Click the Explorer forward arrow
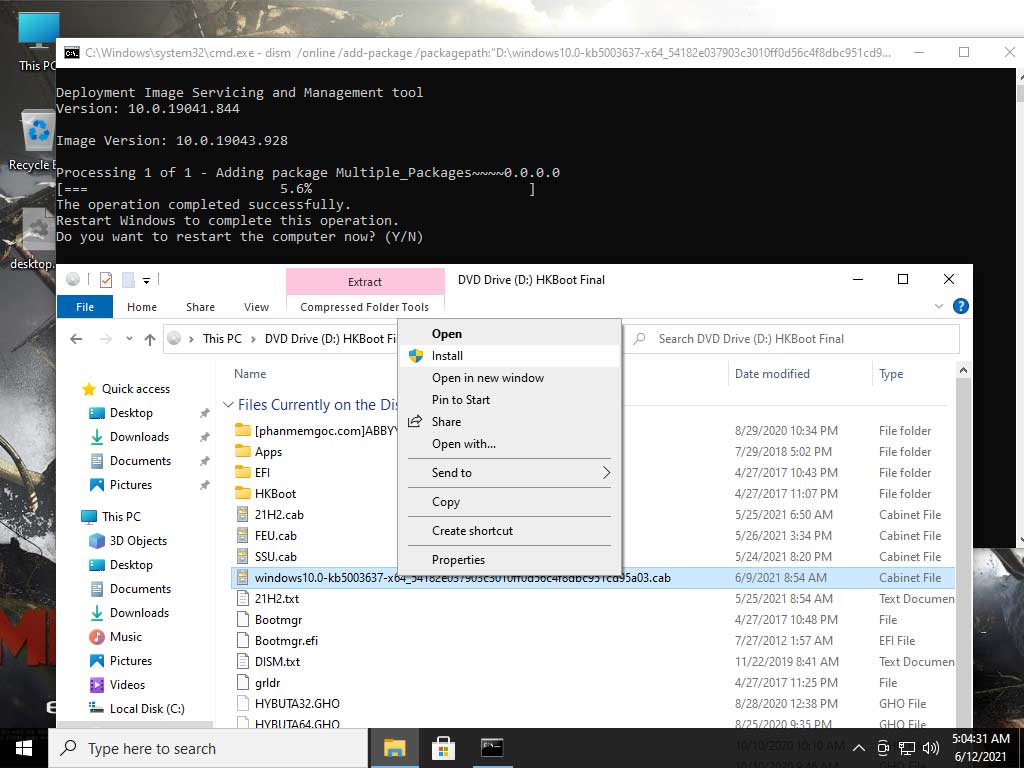The image size is (1024, 768). click(106, 339)
